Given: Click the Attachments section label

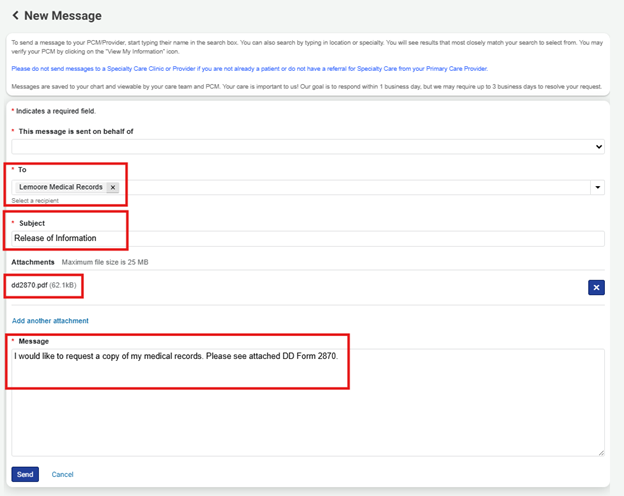Looking at the screenshot, I should pos(33,262).
